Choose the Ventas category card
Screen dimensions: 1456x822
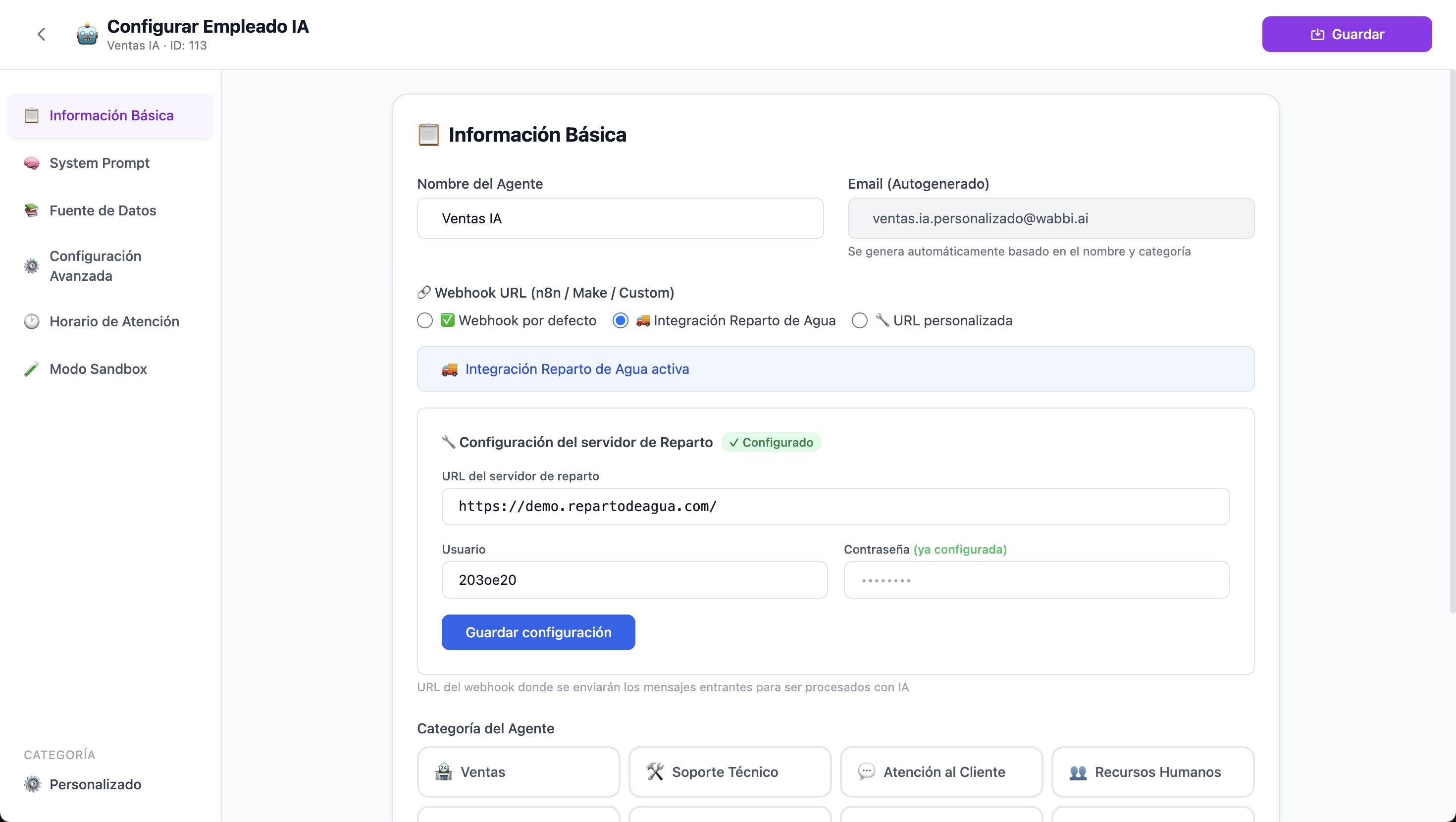point(519,771)
